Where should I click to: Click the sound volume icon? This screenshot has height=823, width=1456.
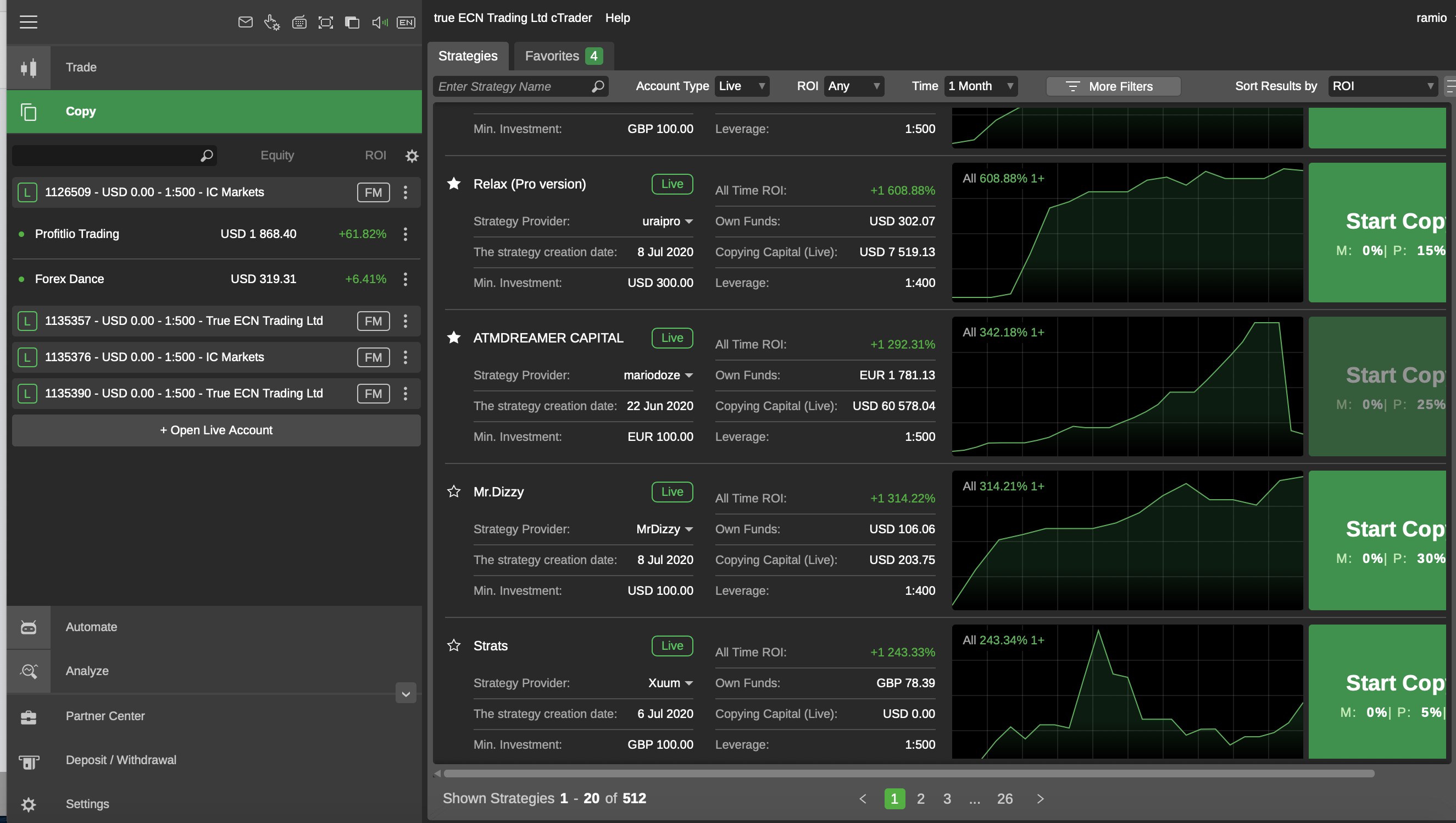coord(379,22)
